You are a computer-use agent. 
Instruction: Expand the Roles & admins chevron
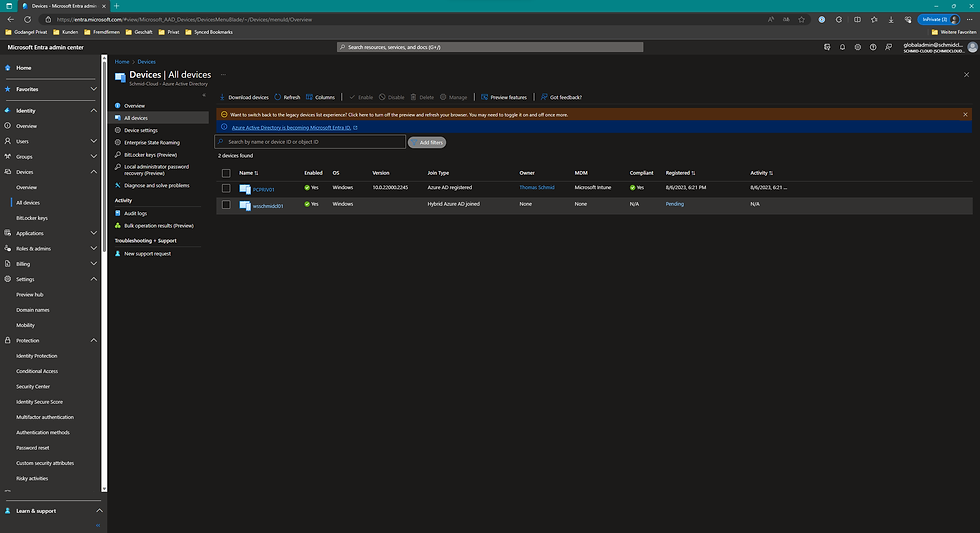tap(94, 249)
